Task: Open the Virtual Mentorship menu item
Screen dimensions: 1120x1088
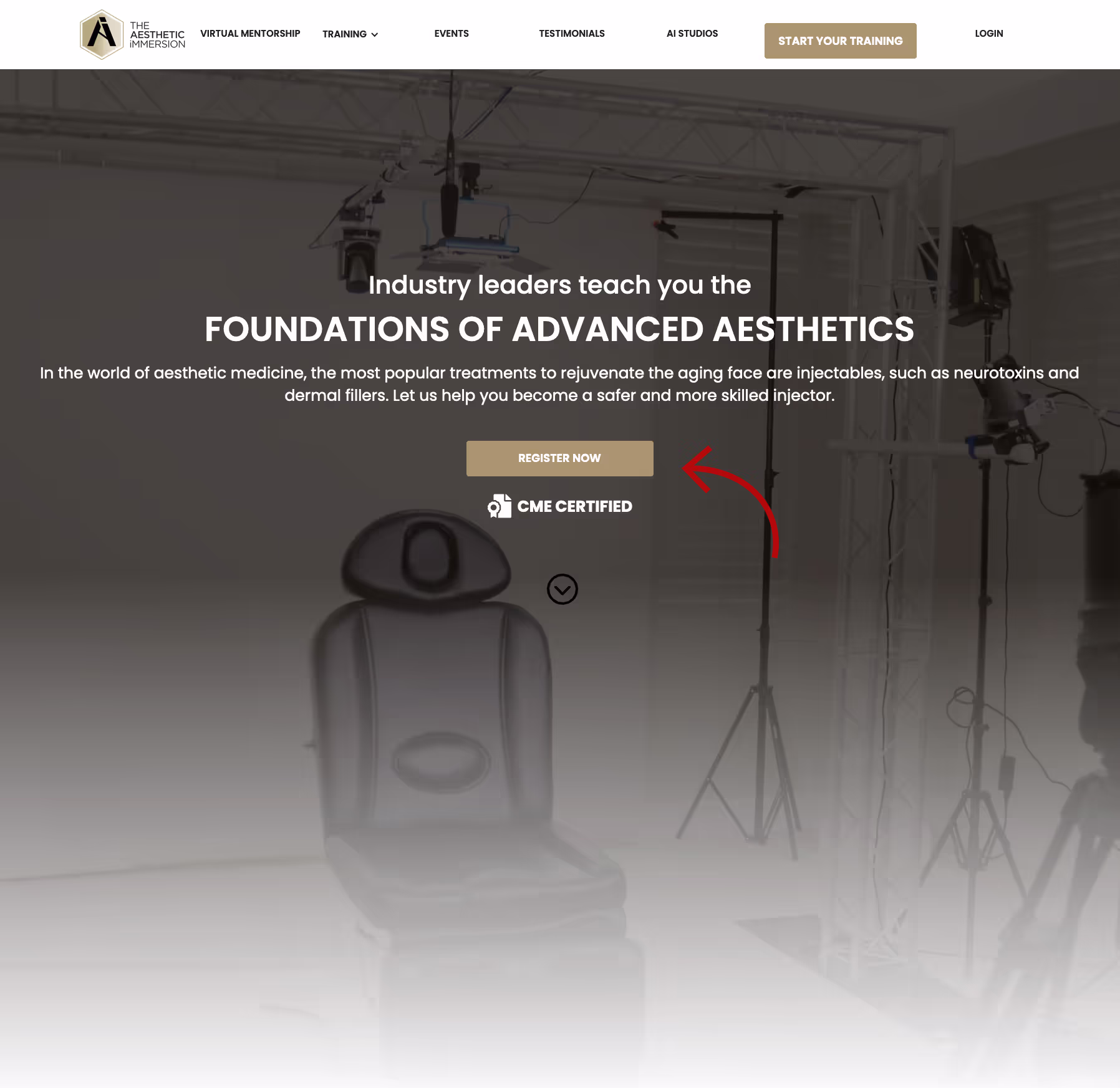Action: (x=250, y=34)
